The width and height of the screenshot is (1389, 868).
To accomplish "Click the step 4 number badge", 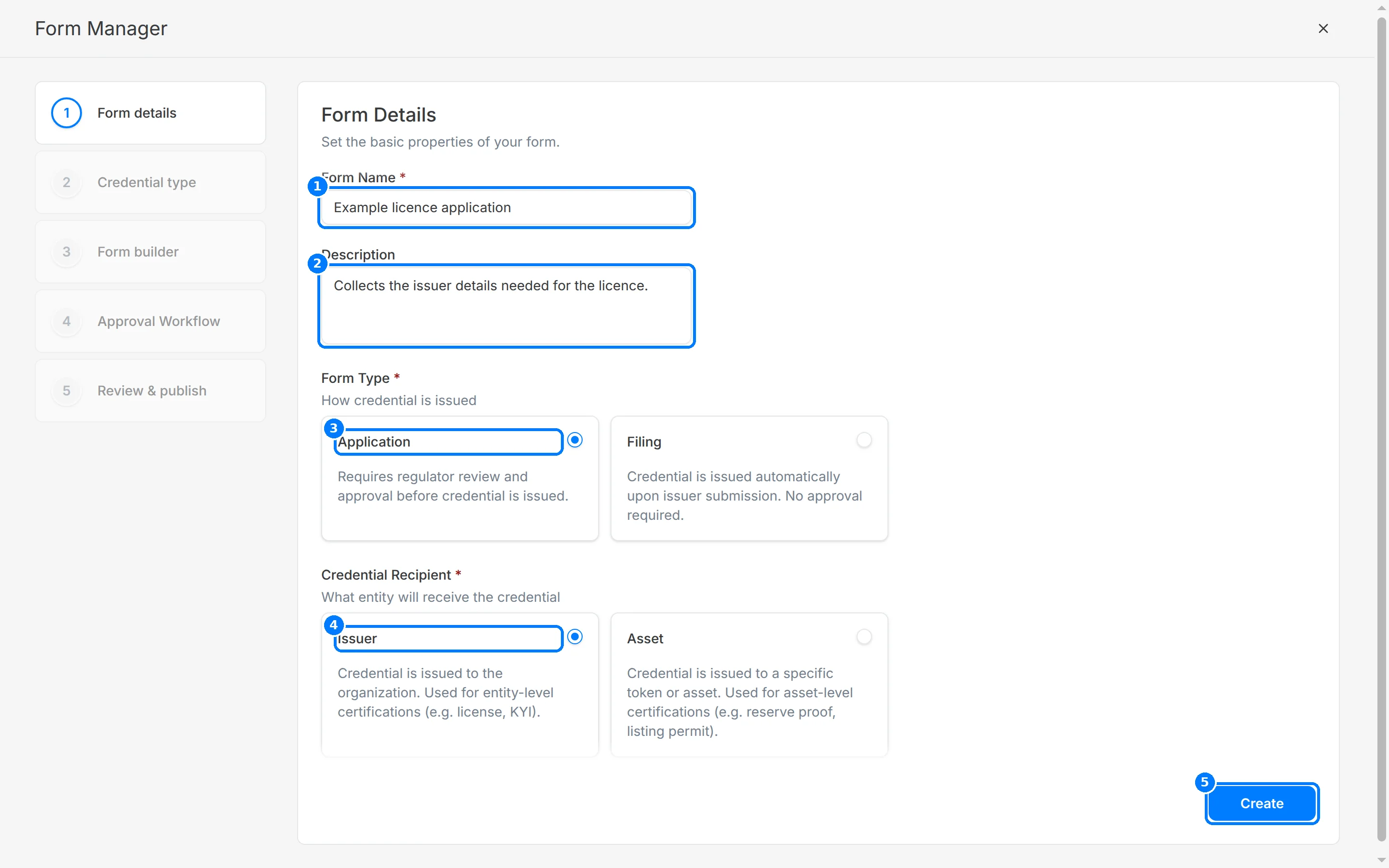I will [67, 321].
